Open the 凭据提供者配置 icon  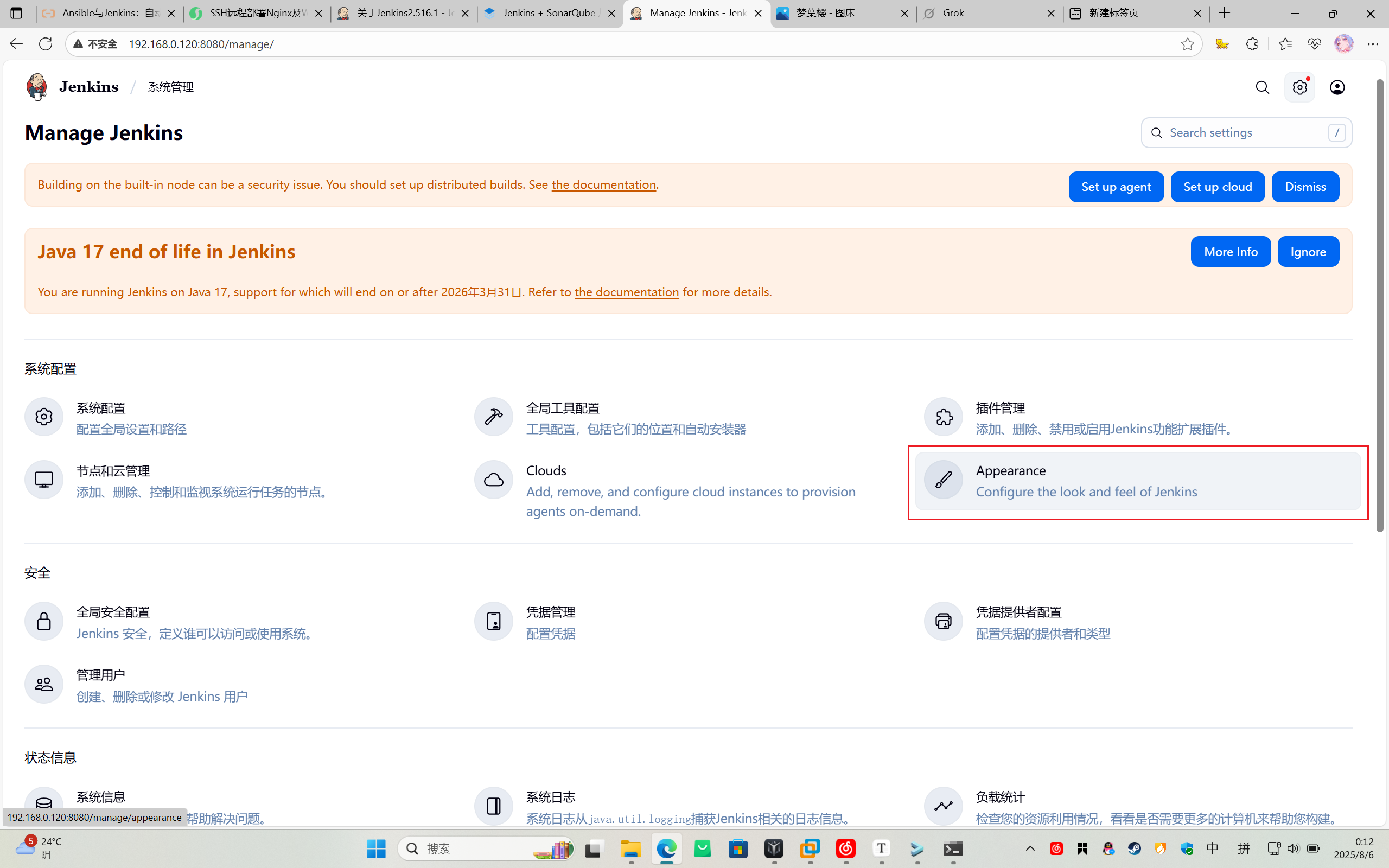click(x=943, y=621)
